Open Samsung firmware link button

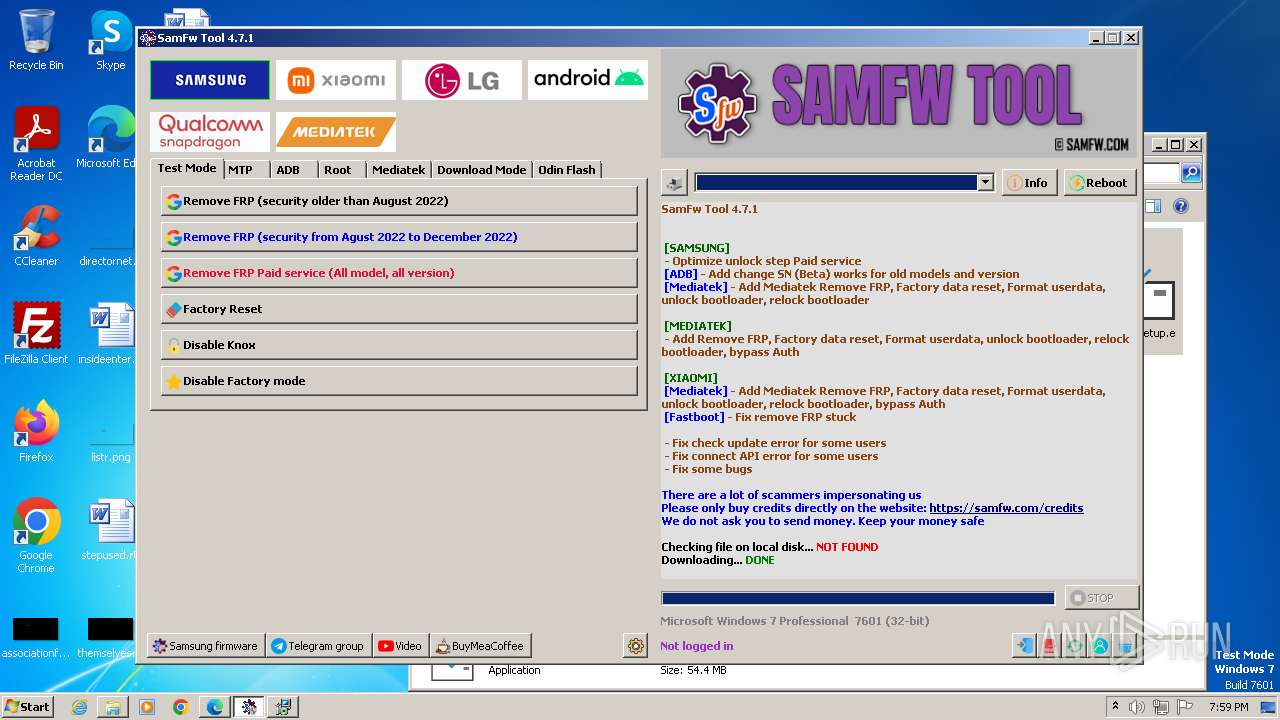[x=205, y=646]
